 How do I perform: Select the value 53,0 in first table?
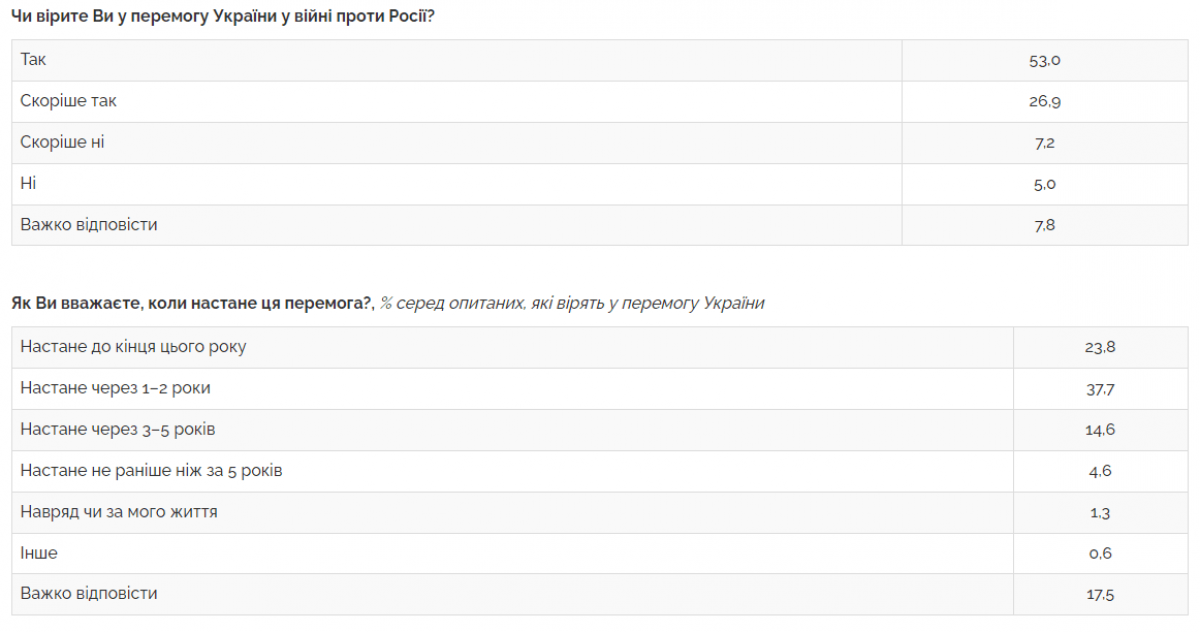(1044, 60)
